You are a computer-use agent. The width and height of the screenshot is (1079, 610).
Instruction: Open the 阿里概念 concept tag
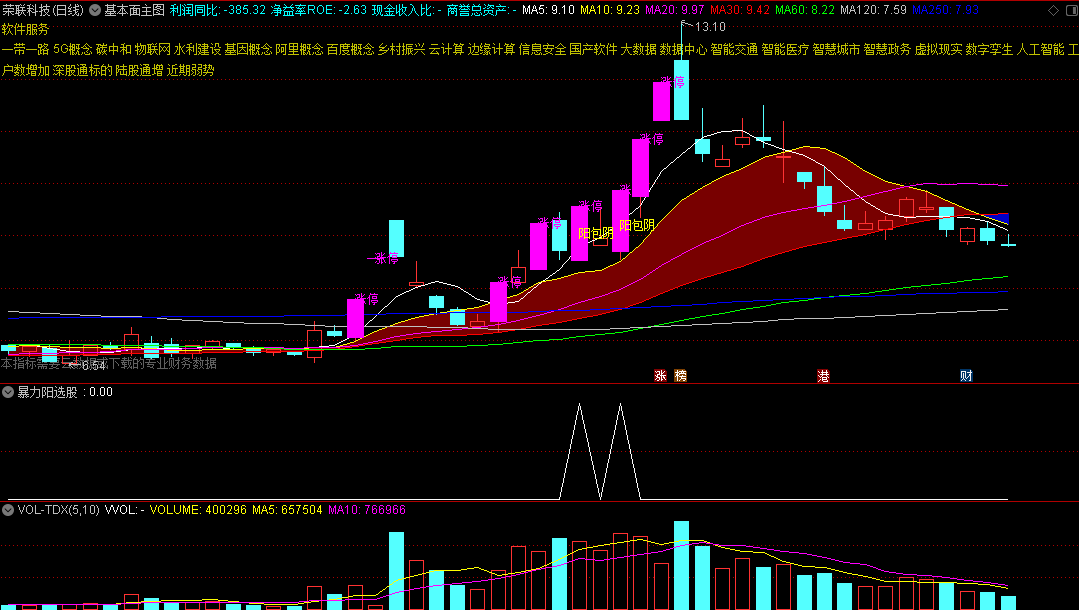(299, 50)
